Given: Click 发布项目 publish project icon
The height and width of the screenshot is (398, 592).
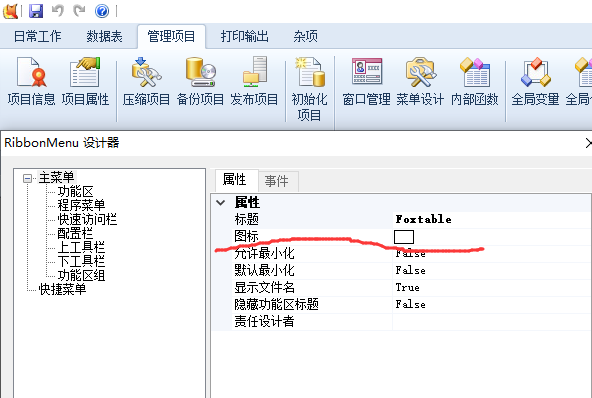Looking at the screenshot, I should pyautogui.click(x=254, y=81).
